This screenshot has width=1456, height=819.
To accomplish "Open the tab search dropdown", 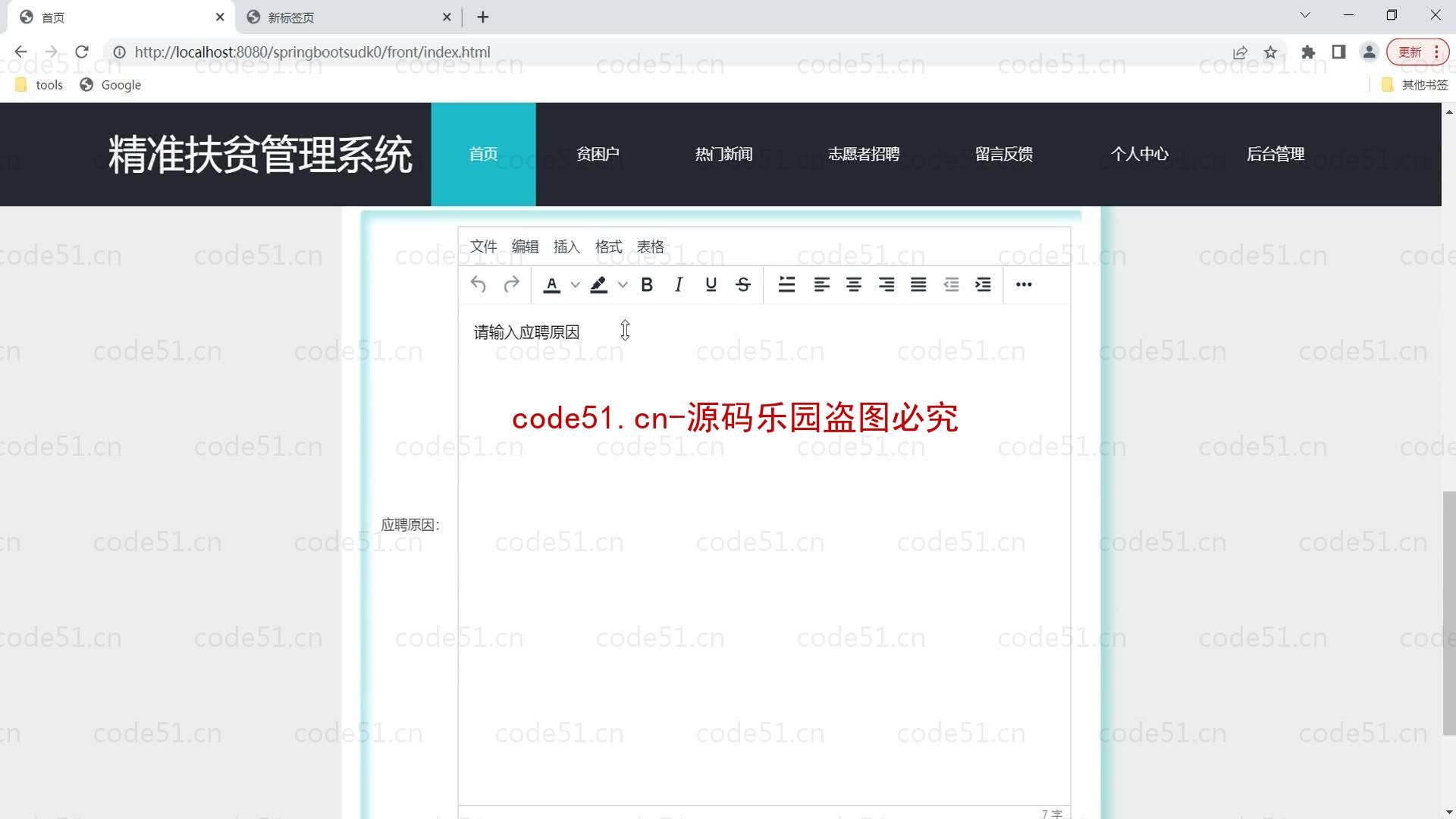I will (1305, 15).
